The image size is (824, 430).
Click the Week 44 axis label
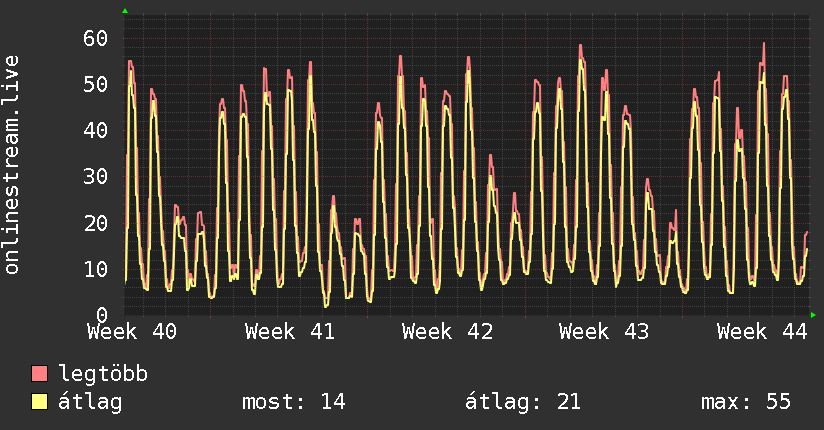click(x=762, y=332)
